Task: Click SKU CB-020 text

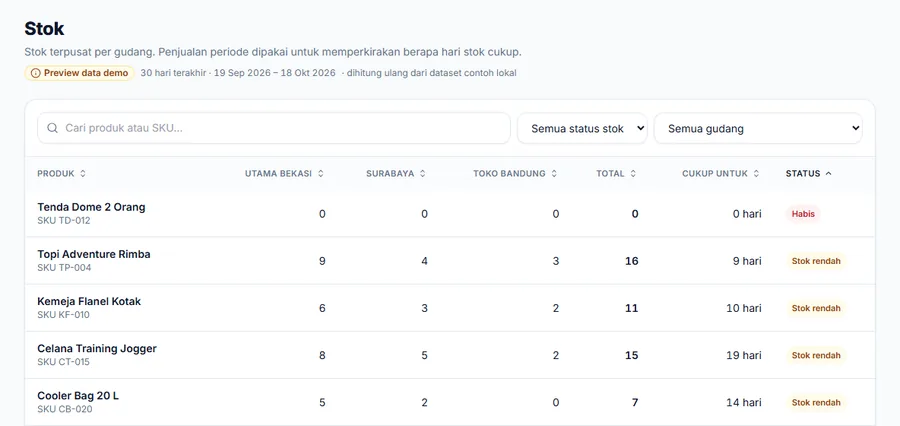Action: (x=65, y=409)
